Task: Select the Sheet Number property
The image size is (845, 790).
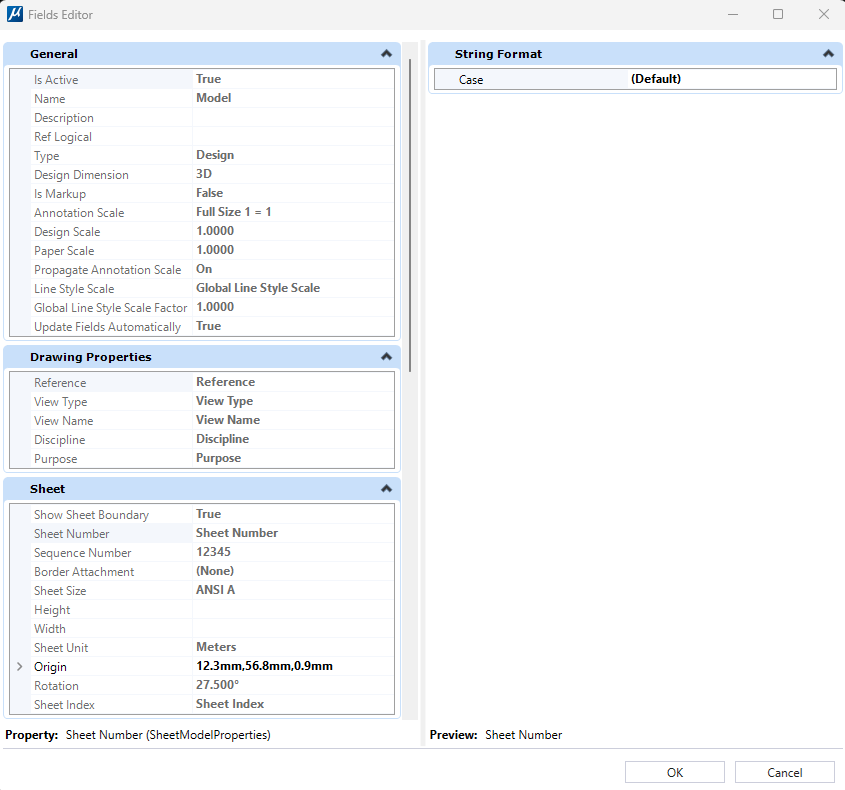Action: point(72,534)
